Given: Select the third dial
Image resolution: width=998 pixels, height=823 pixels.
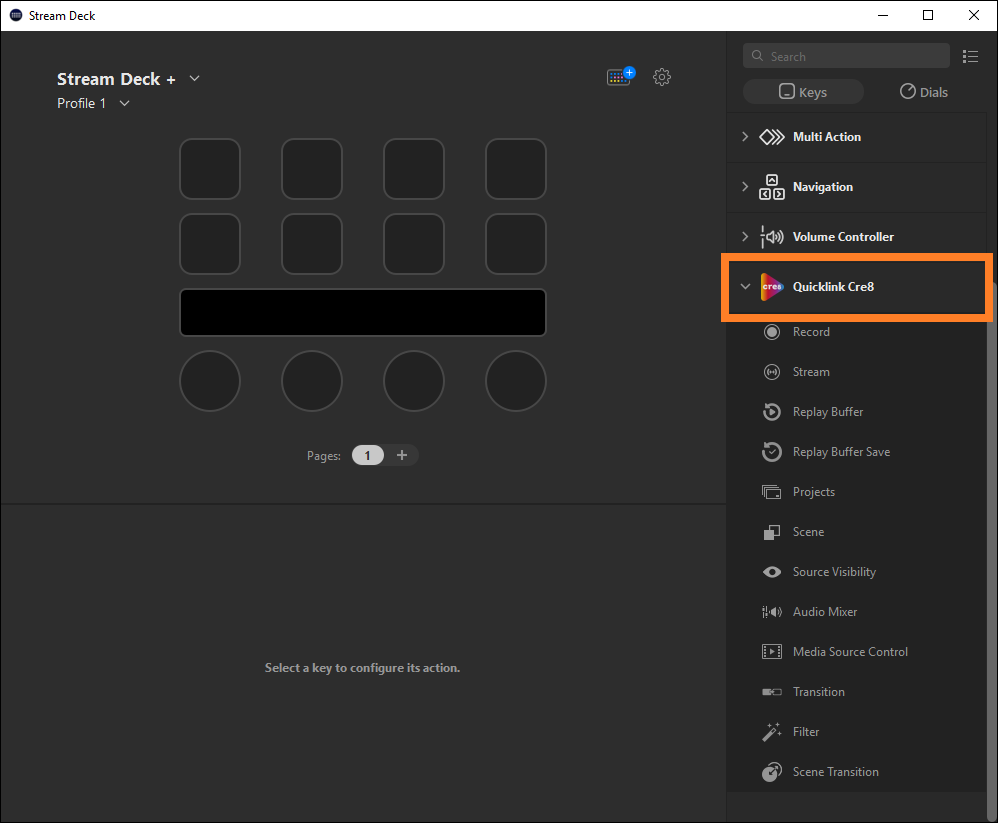Looking at the screenshot, I should coord(414,381).
